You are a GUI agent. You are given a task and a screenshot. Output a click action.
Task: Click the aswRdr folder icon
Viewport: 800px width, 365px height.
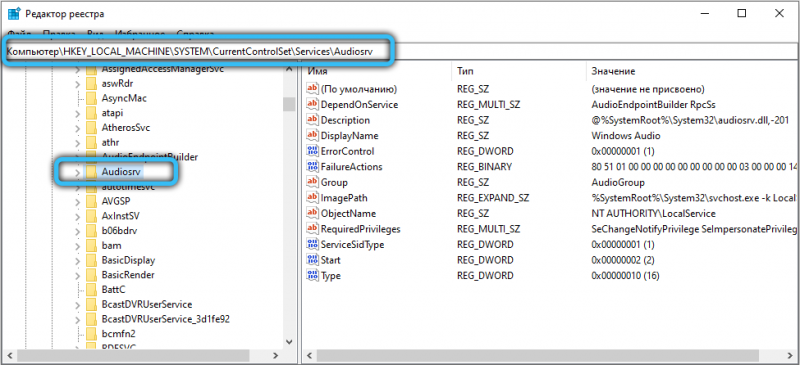pos(91,83)
